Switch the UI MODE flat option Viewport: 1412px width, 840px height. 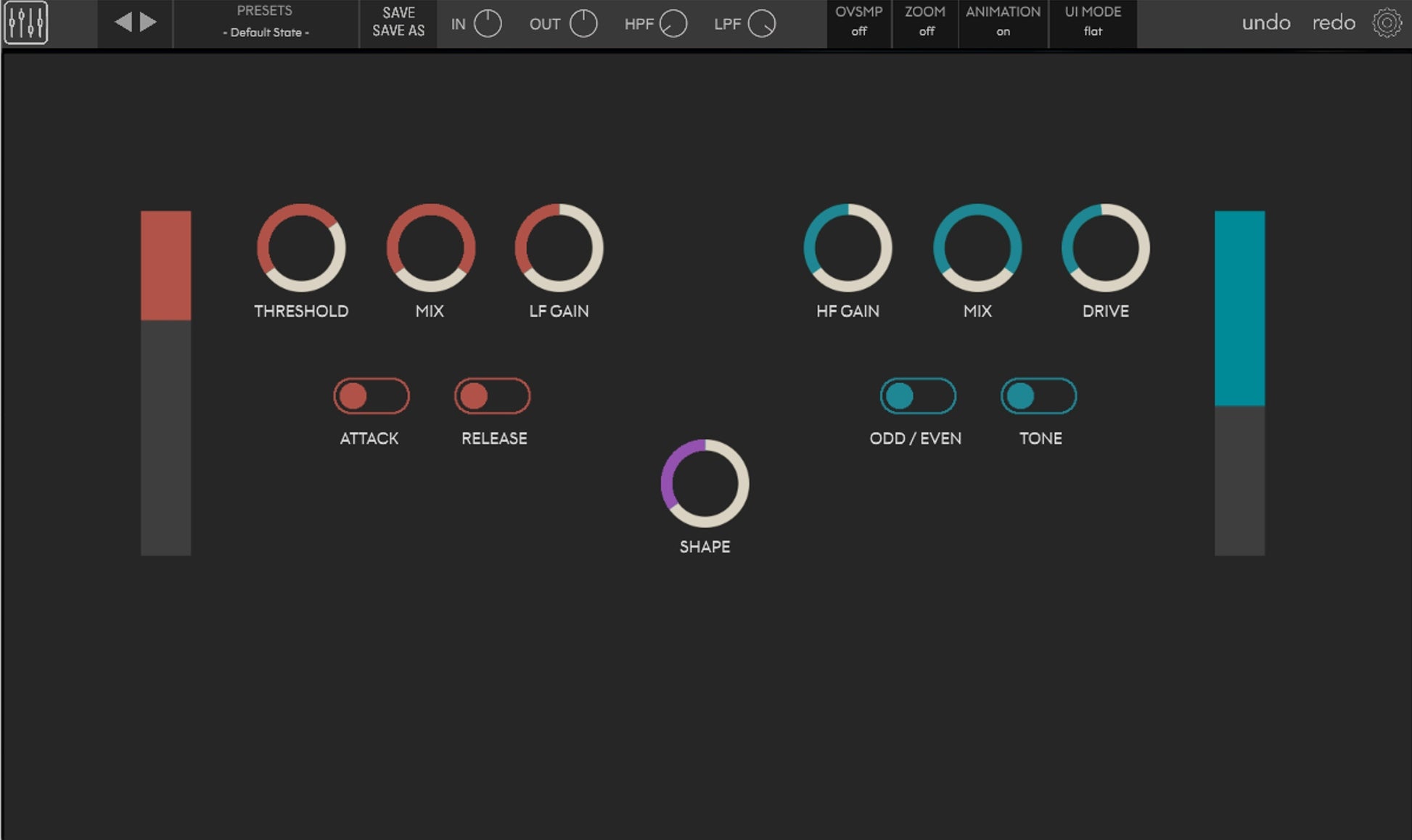(1093, 22)
